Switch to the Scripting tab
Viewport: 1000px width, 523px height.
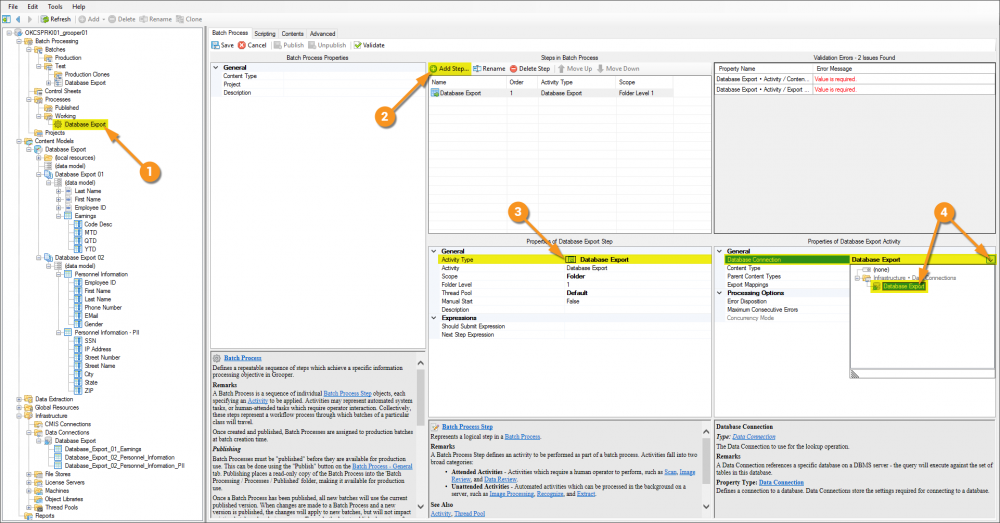[x=265, y=34]
